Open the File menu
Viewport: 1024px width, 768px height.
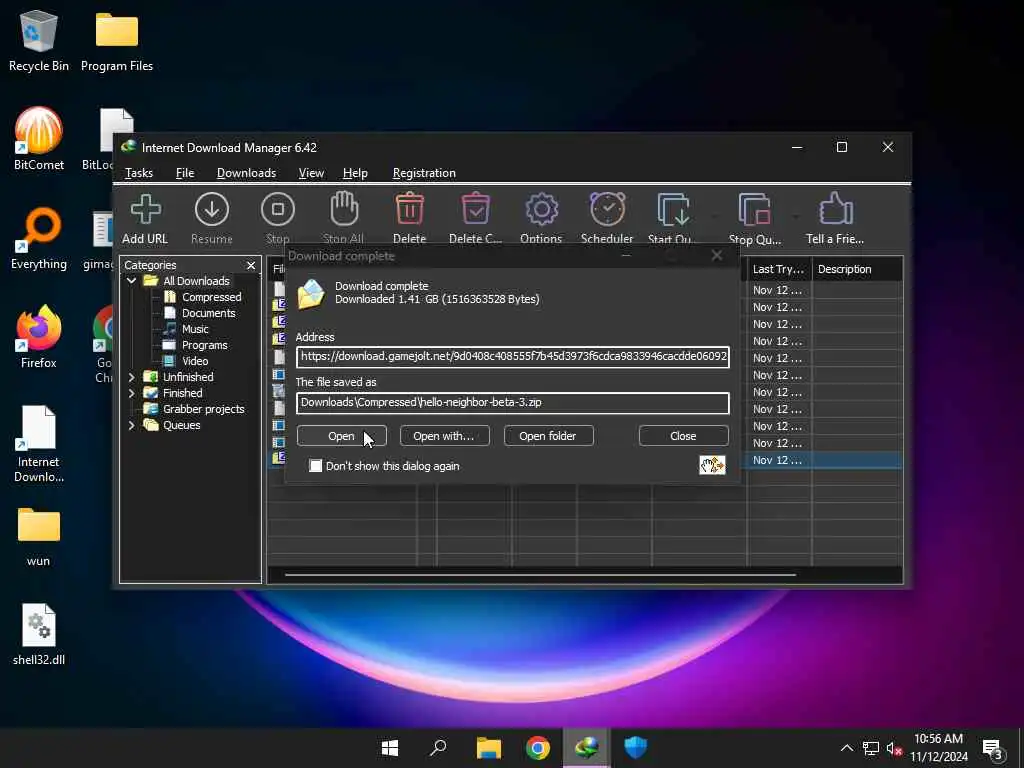185,173
